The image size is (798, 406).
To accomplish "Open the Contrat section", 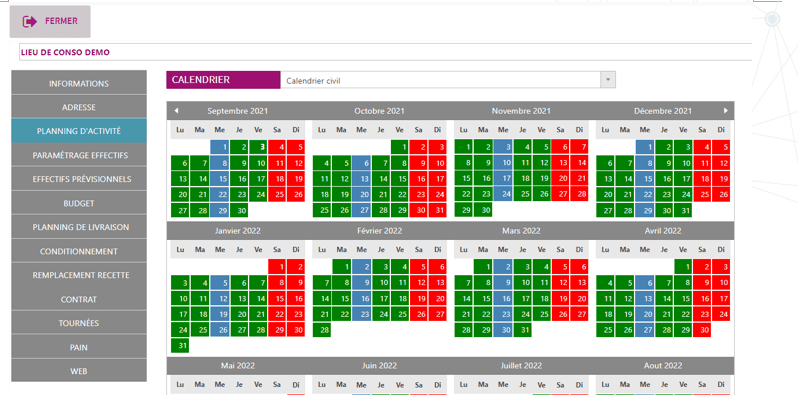I will [79, 299].
